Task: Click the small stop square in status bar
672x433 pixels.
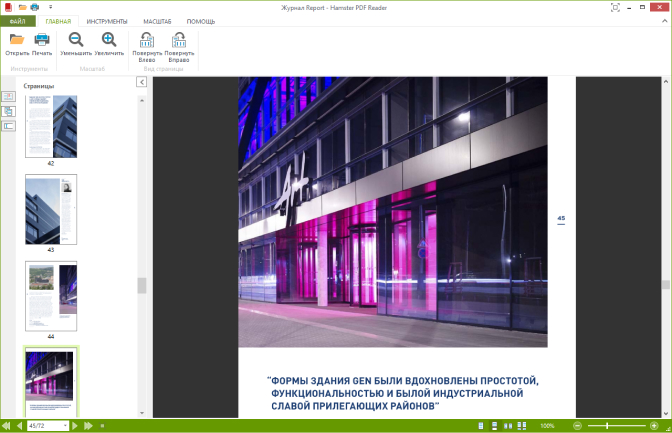Action: point(102,426)
